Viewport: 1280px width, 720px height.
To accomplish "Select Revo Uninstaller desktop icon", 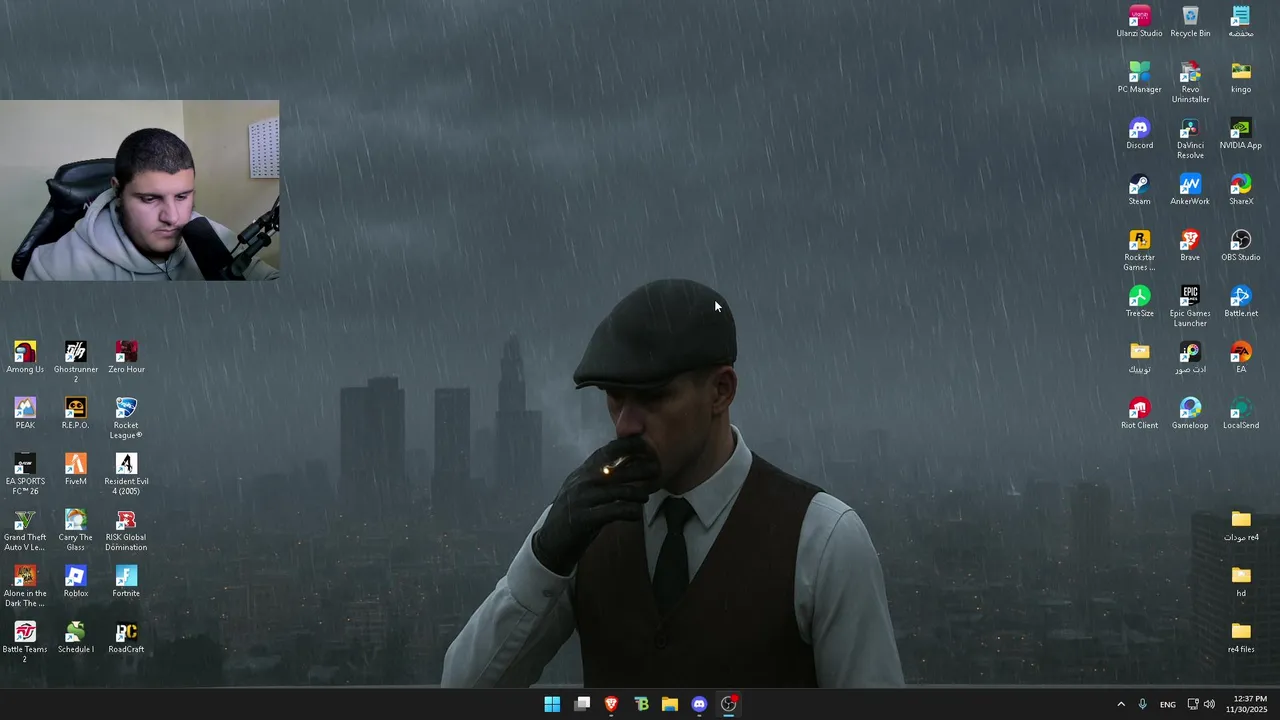I will [x=1190, y=81].
